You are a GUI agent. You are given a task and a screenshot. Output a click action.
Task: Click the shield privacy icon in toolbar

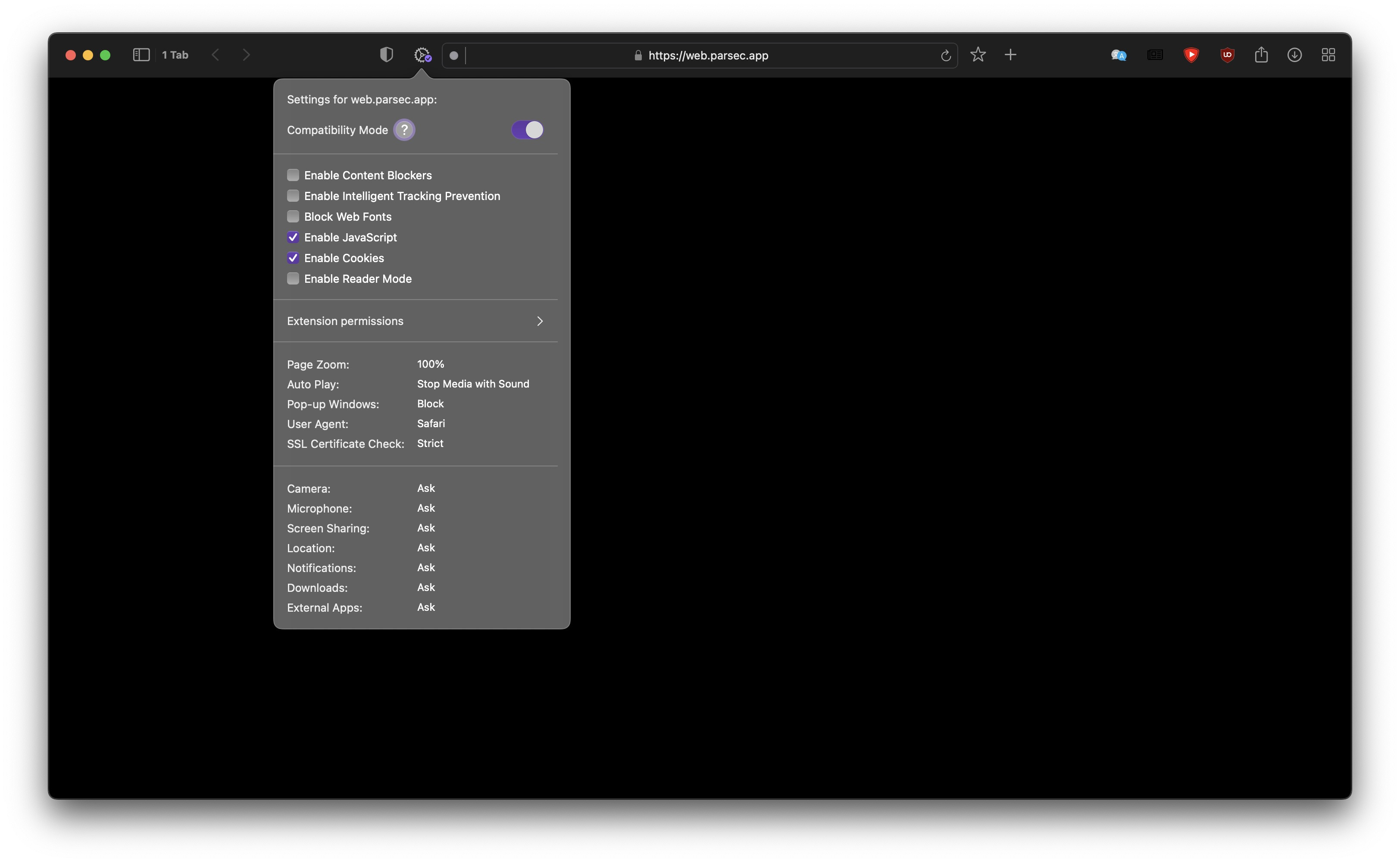pyautogui.click(x=386, y=55)
